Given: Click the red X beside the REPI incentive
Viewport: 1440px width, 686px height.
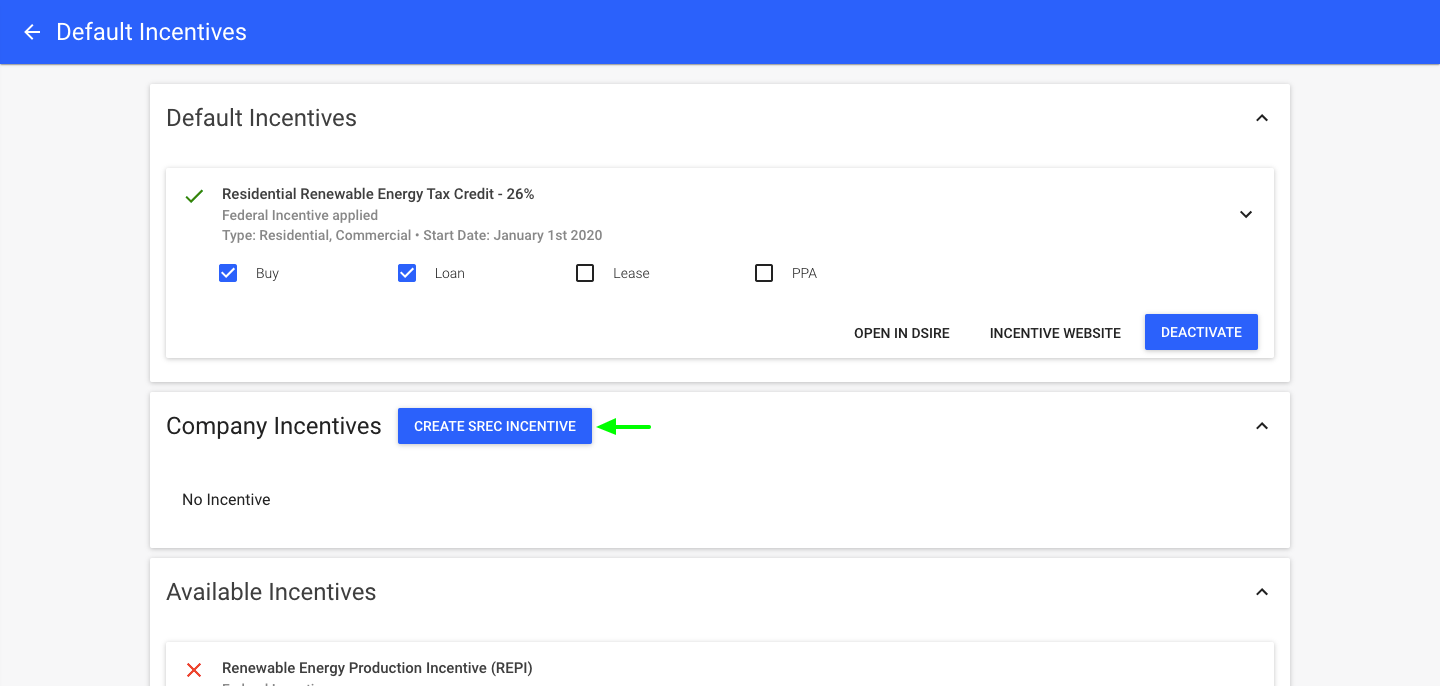Looking at the screenshot, I should 193,669.
